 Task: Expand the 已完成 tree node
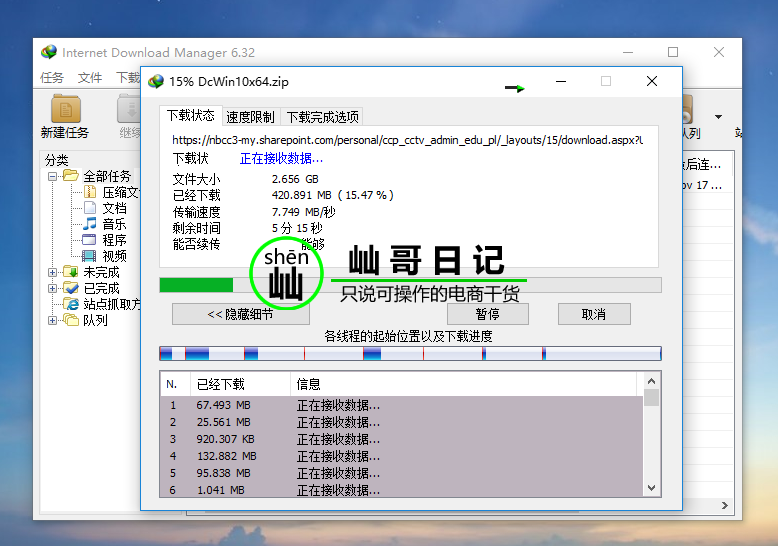pyautogui.click(x=52, y=288)
